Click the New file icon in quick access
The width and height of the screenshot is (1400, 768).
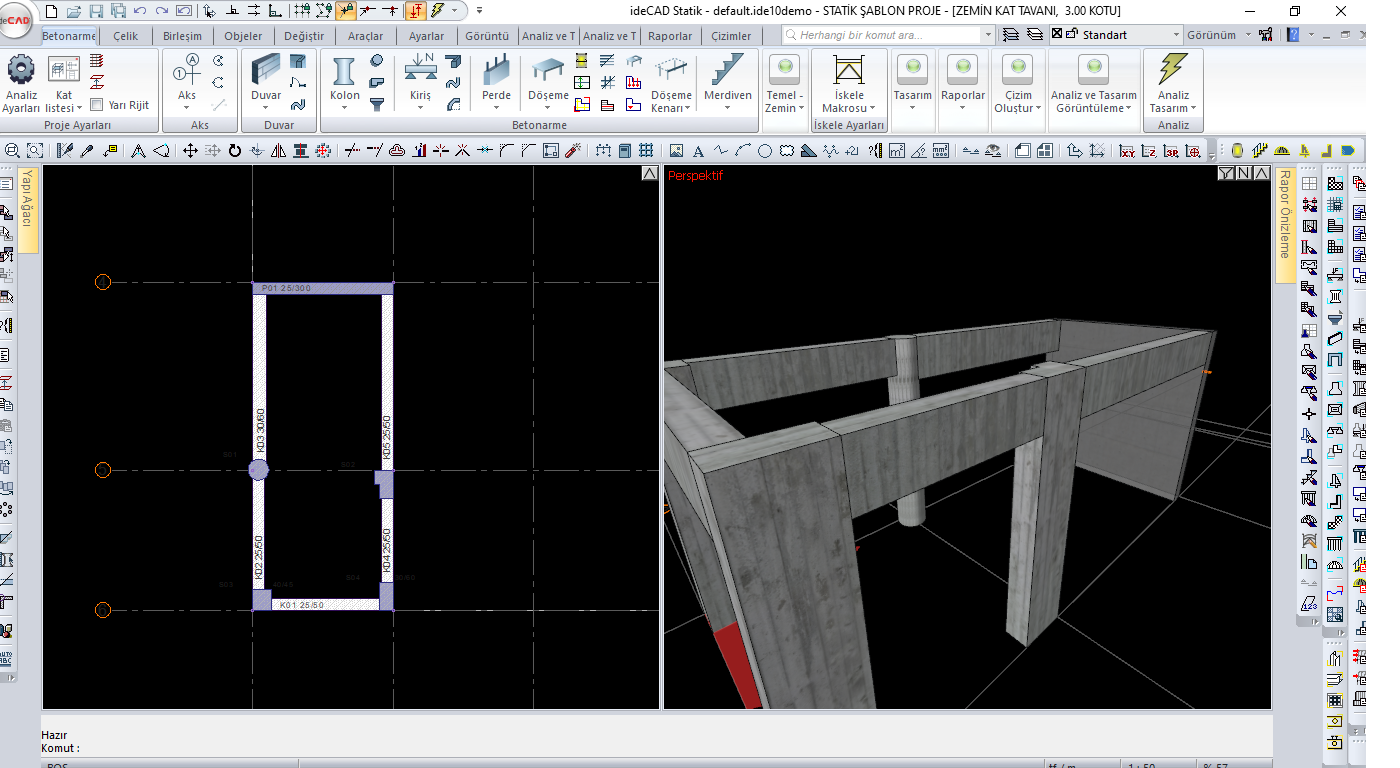click(x=53, y=11)
